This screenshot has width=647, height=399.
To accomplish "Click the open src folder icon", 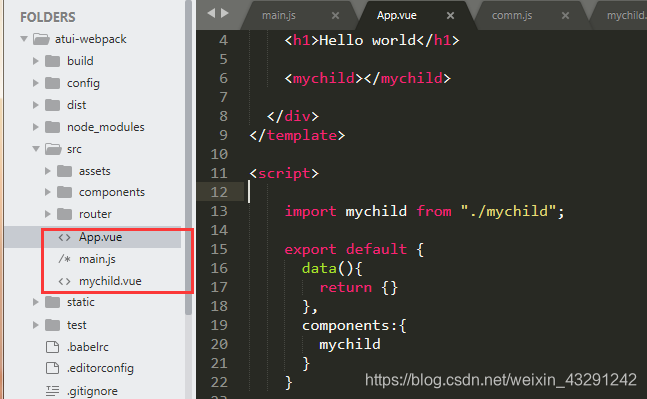I will click(x=53, y=149).
